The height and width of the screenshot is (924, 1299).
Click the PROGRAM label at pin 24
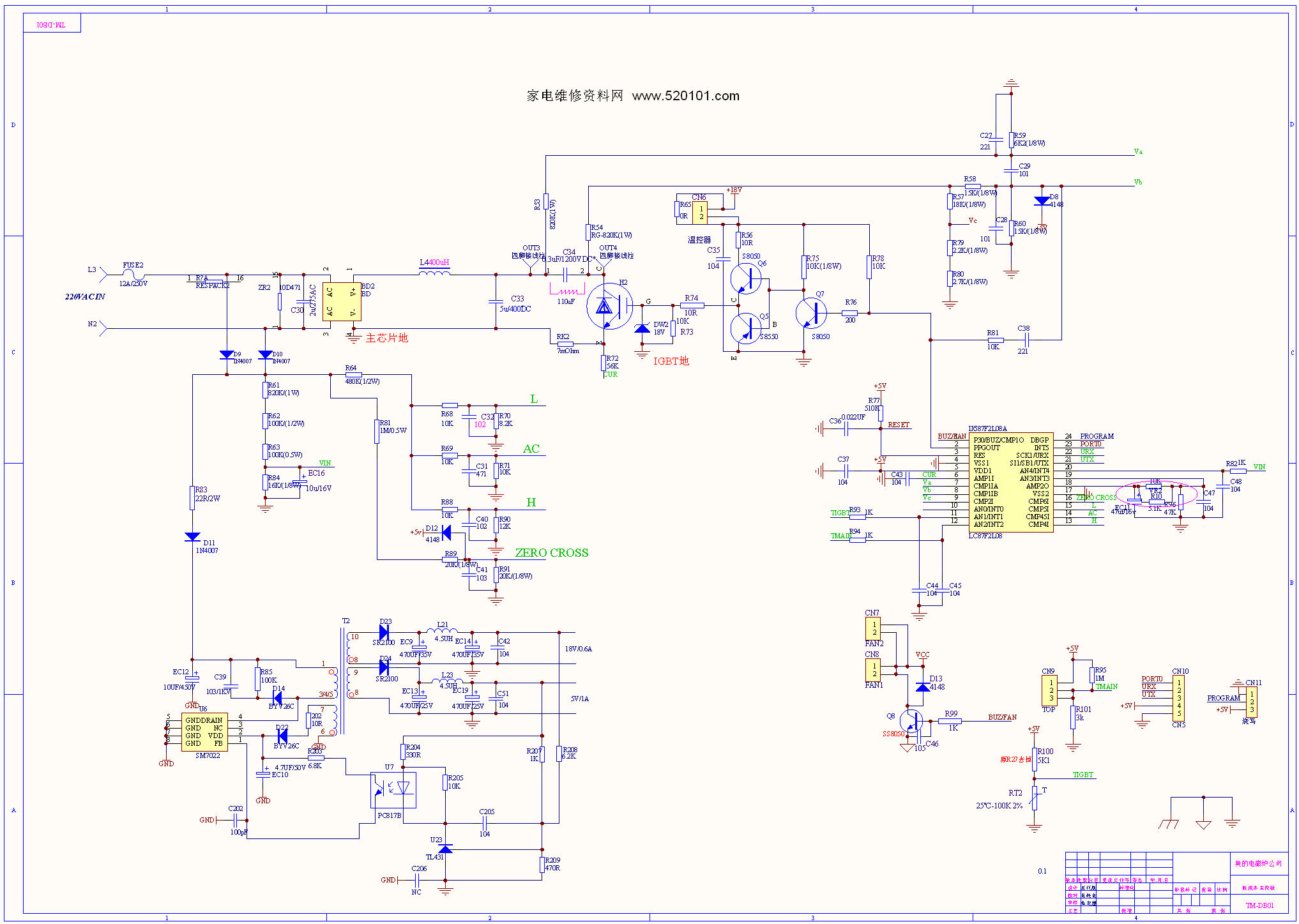1097,437
